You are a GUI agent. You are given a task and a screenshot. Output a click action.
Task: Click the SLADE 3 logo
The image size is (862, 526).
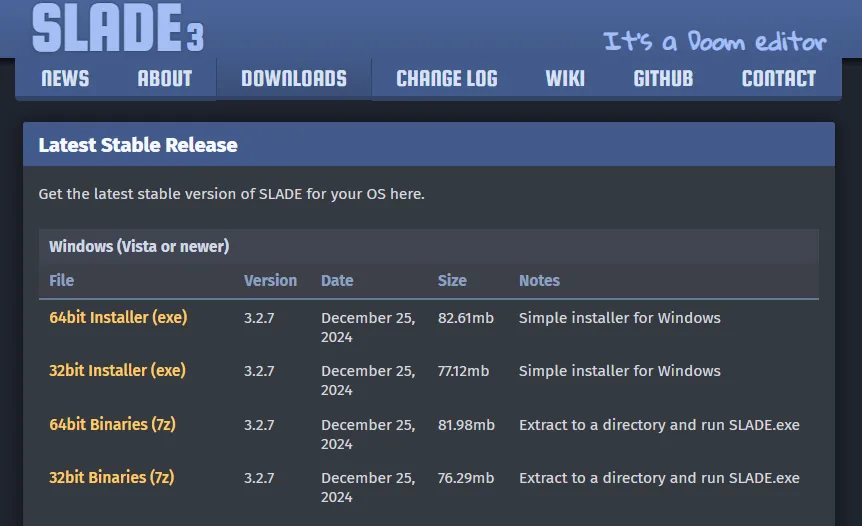[118, 27]
